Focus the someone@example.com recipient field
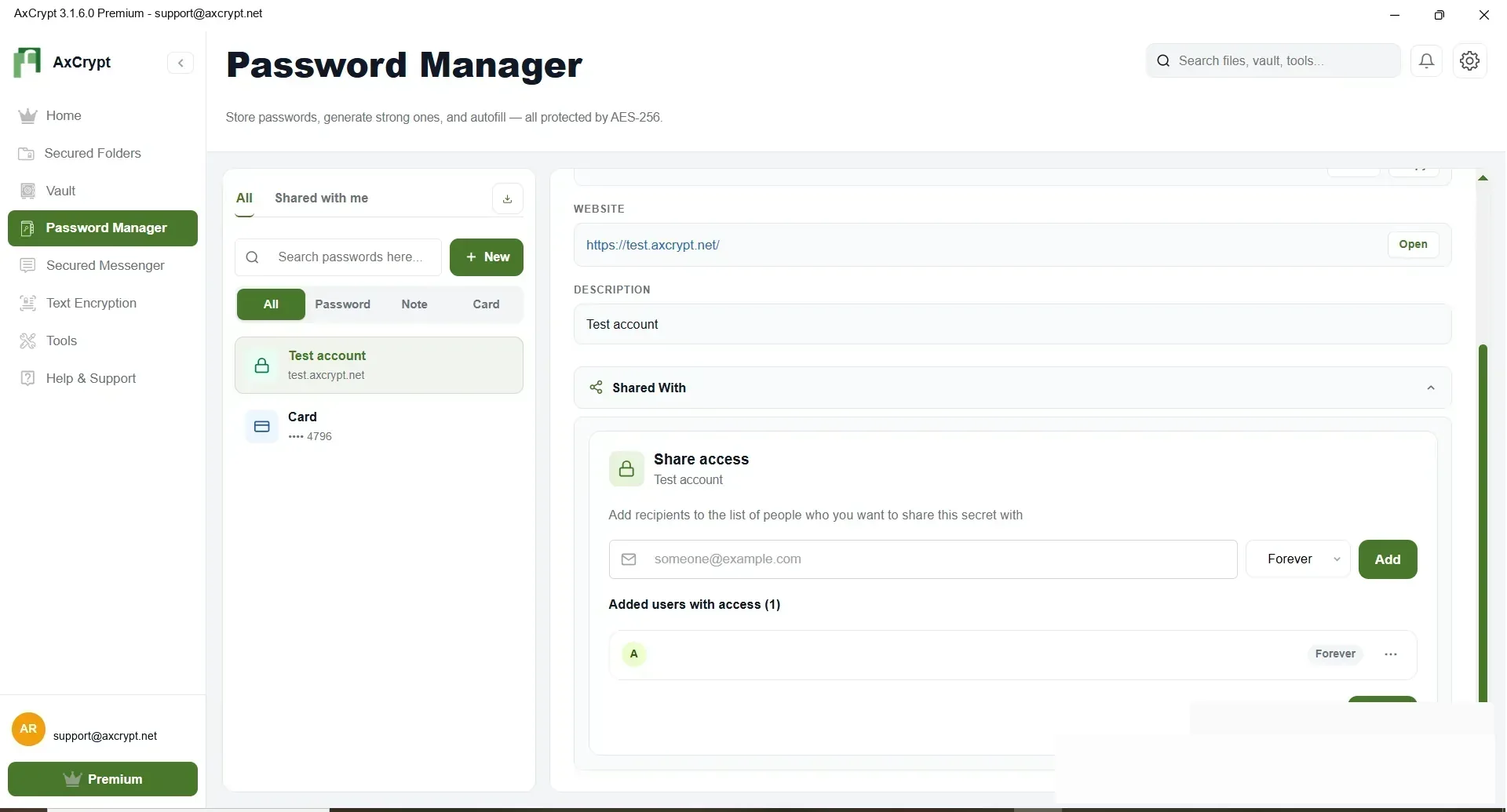The width and height of the screenshot is (1507, 812). pyautogui.click(x=923, y=559)
